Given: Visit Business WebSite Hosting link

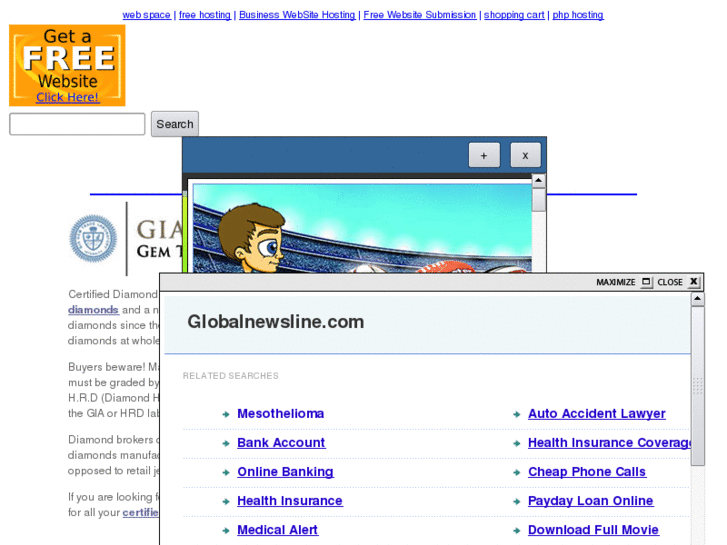Looking at the screenshot, I should pyautogui.click(x=297, y=15).
